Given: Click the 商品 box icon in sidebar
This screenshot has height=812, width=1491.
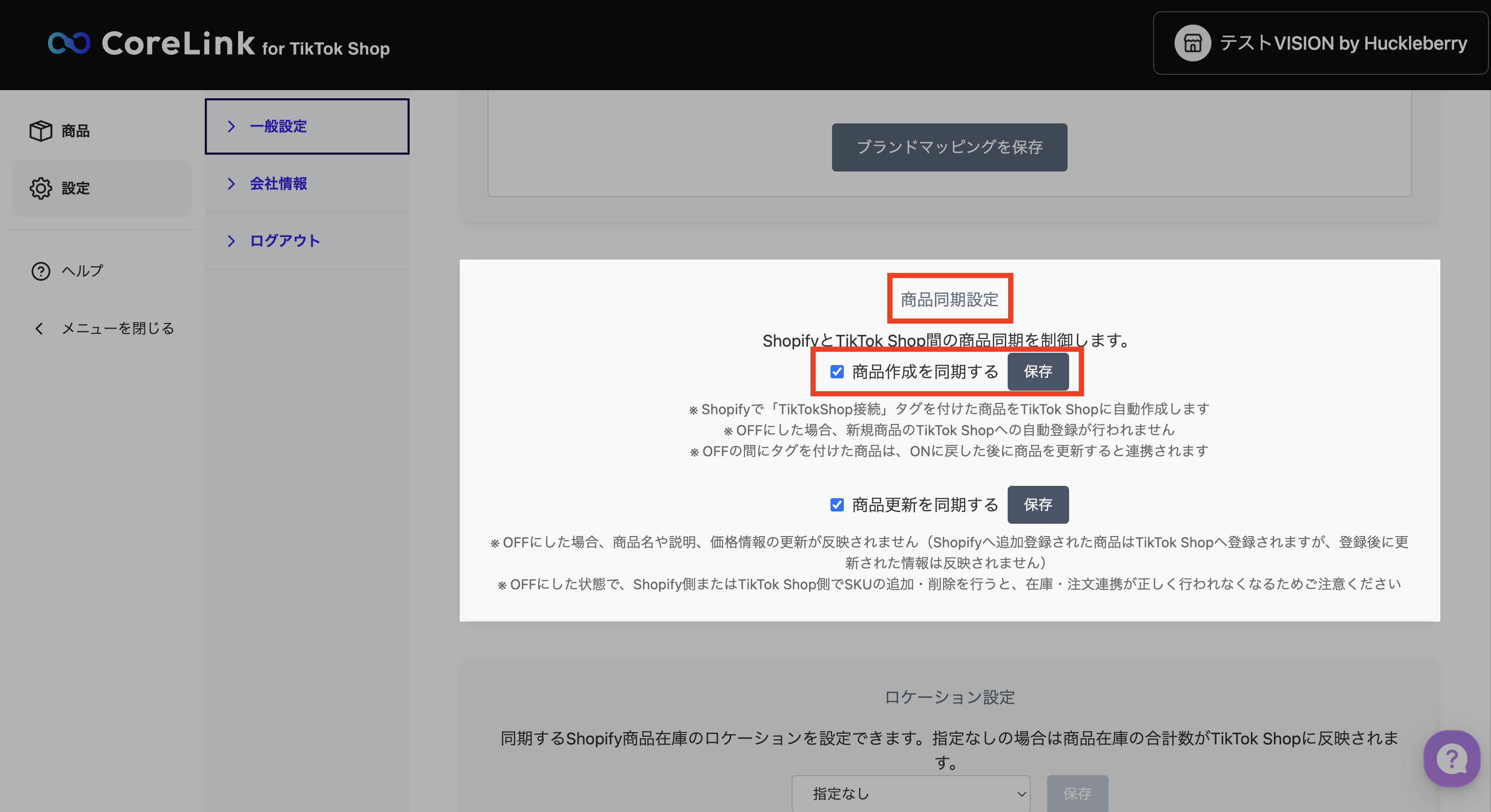Looking at the screenshot, I should pos(40,131).
